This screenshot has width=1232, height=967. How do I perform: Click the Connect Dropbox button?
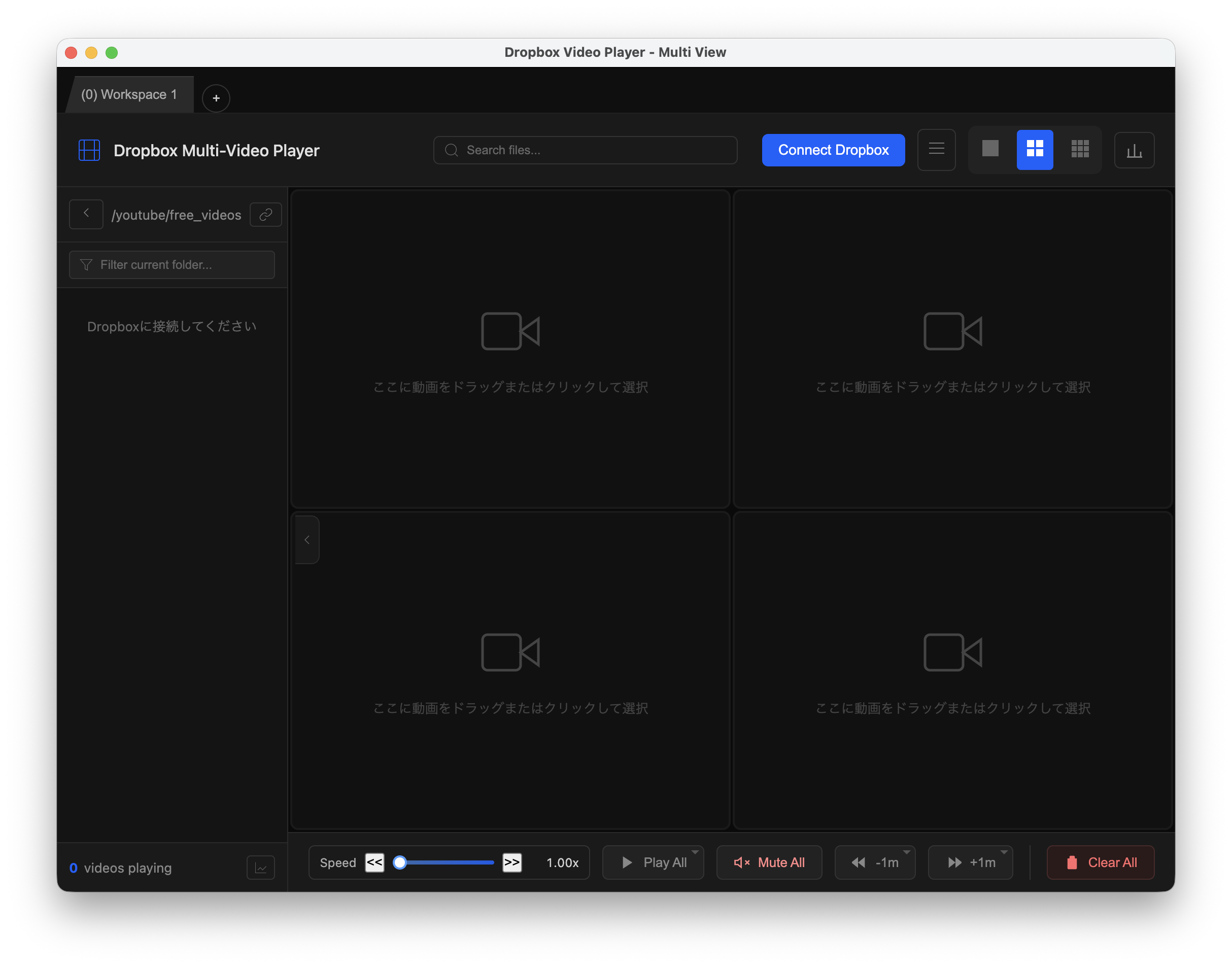(x=833, y=150)
